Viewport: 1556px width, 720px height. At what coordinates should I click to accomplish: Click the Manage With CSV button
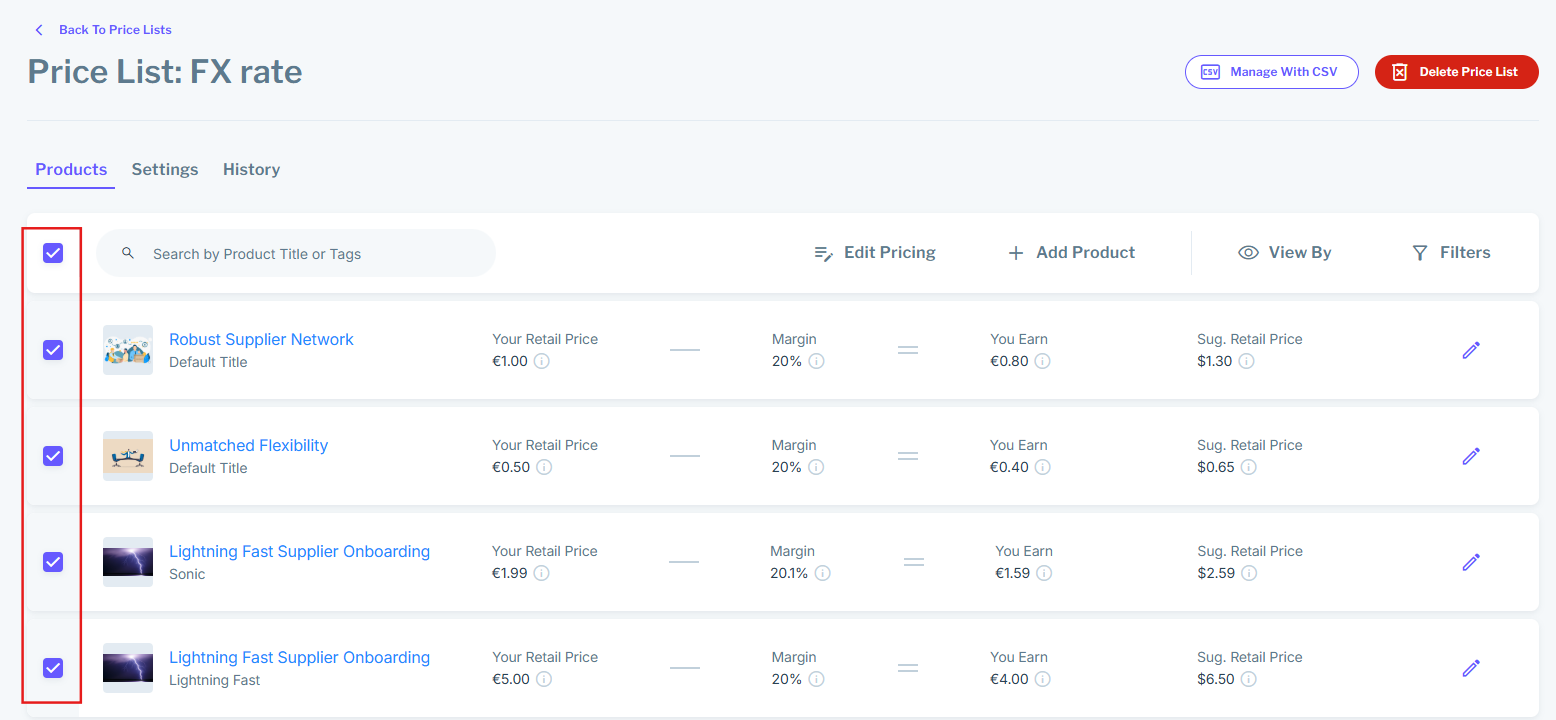coord(1271,72)
